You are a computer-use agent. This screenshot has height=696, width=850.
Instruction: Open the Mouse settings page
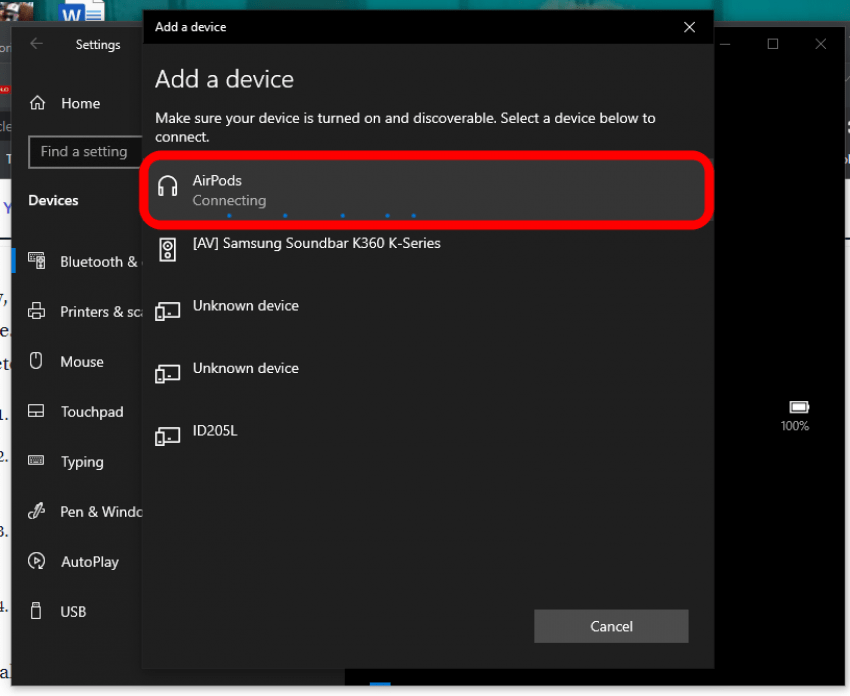pyautogui.click(x=77, y=362)
